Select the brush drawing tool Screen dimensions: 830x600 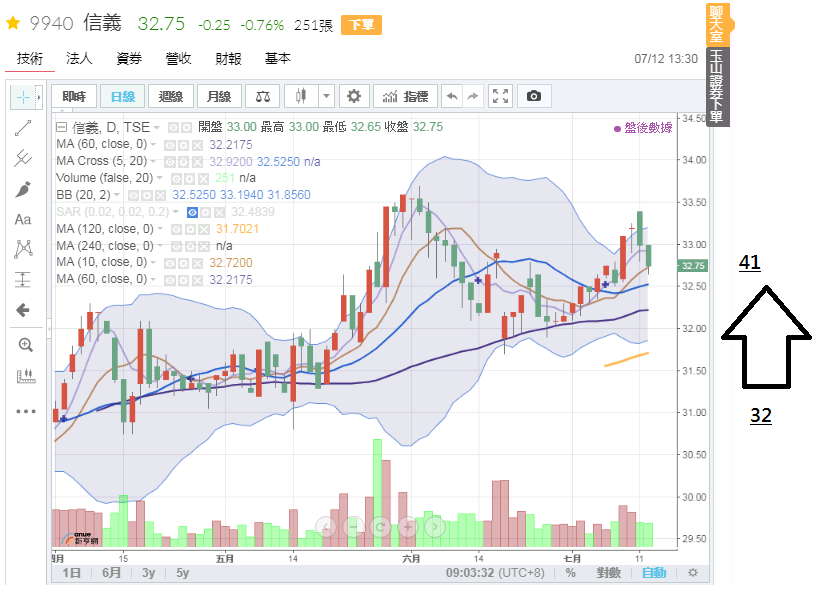pos(23,189)
